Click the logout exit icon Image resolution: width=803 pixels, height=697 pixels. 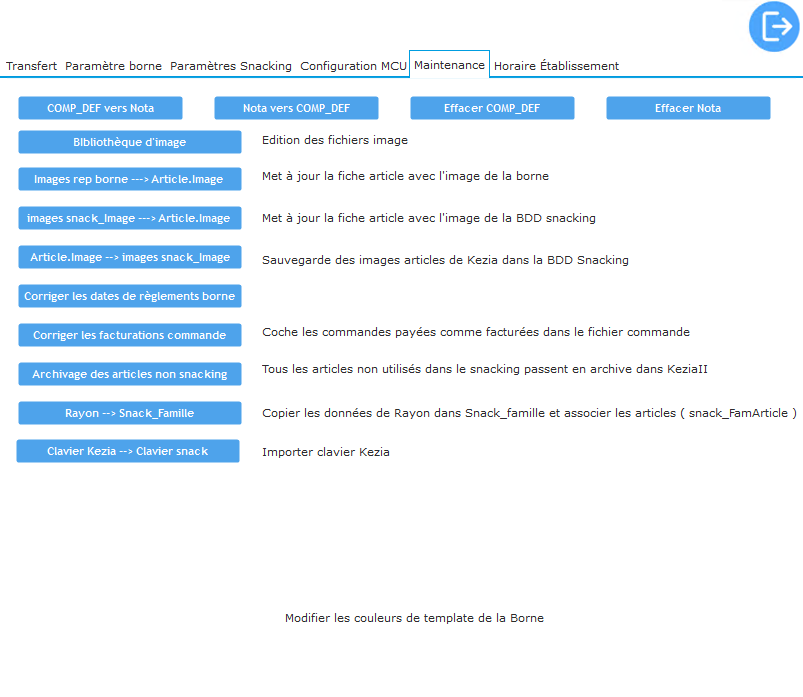point(774,27)
